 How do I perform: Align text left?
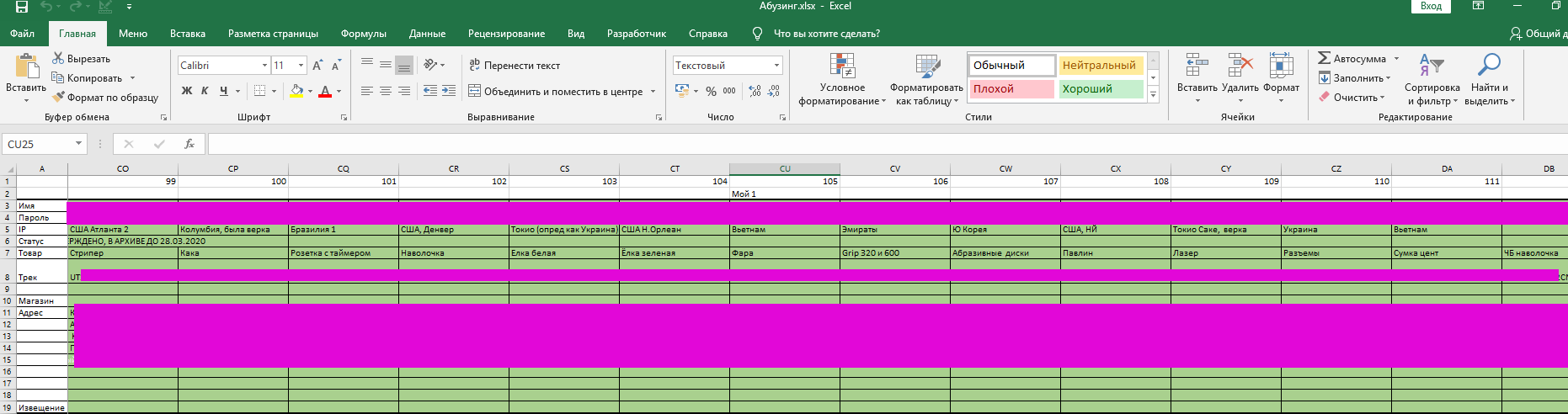(x=367, y=91)
